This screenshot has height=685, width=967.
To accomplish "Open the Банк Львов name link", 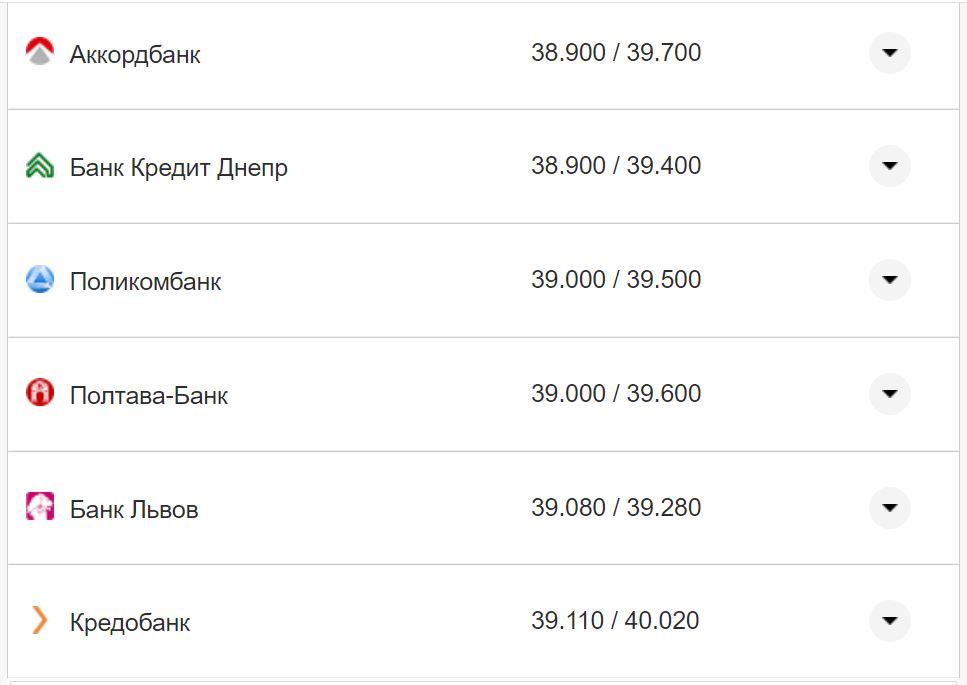I will point(134,510).
